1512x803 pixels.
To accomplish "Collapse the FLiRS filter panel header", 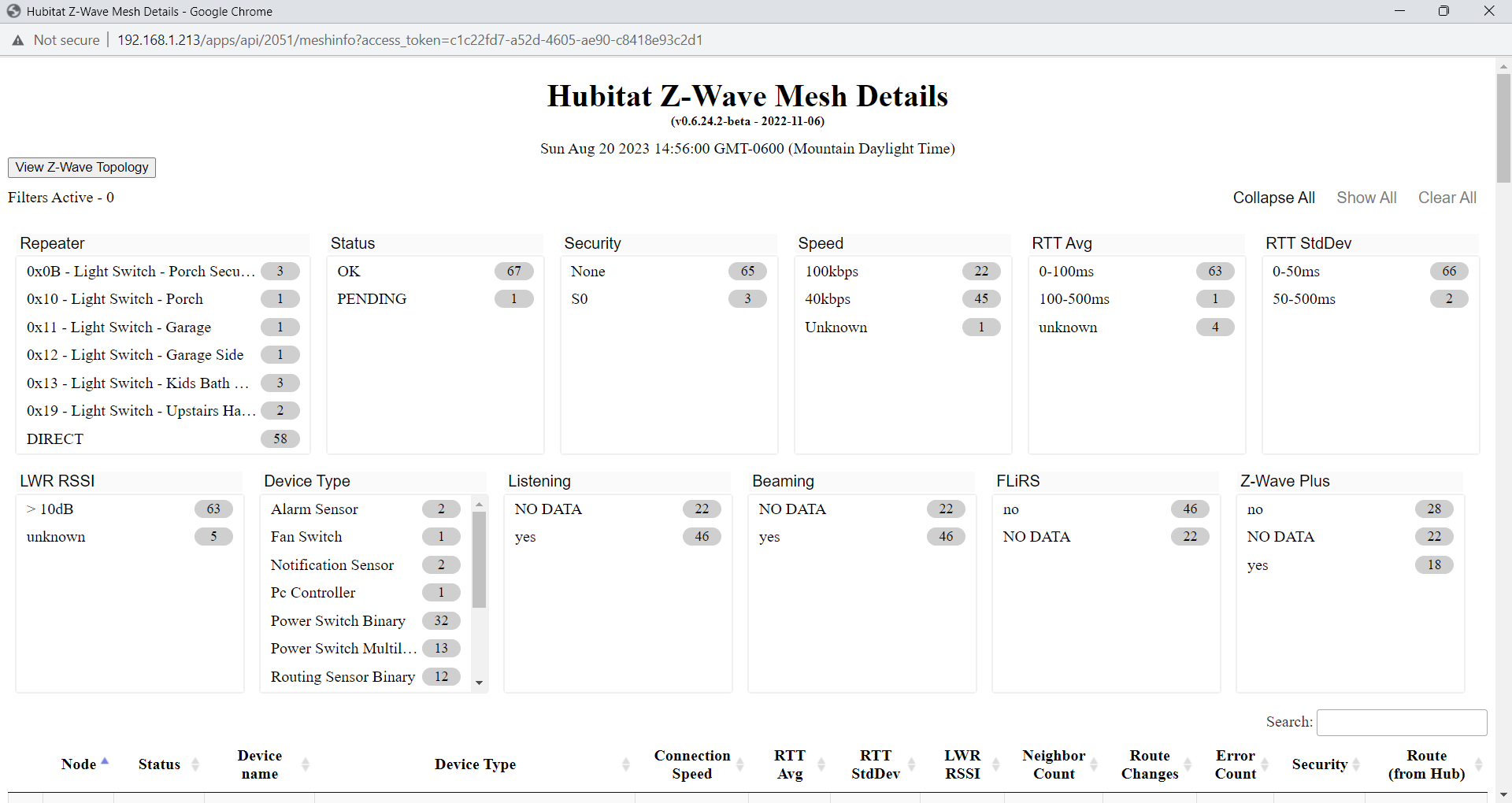I will coord(1106,481).
